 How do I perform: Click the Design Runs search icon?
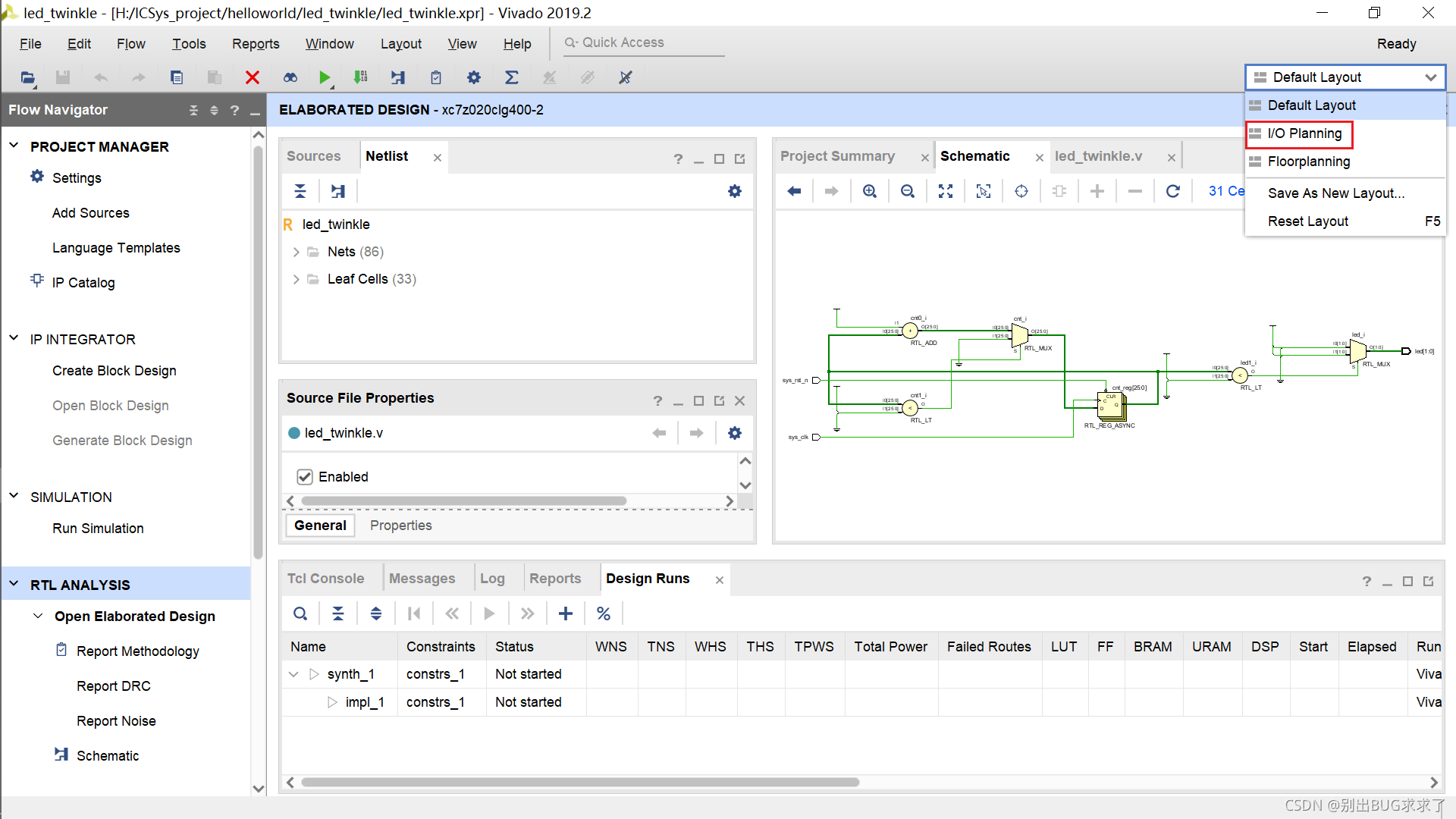coord(300,613)
